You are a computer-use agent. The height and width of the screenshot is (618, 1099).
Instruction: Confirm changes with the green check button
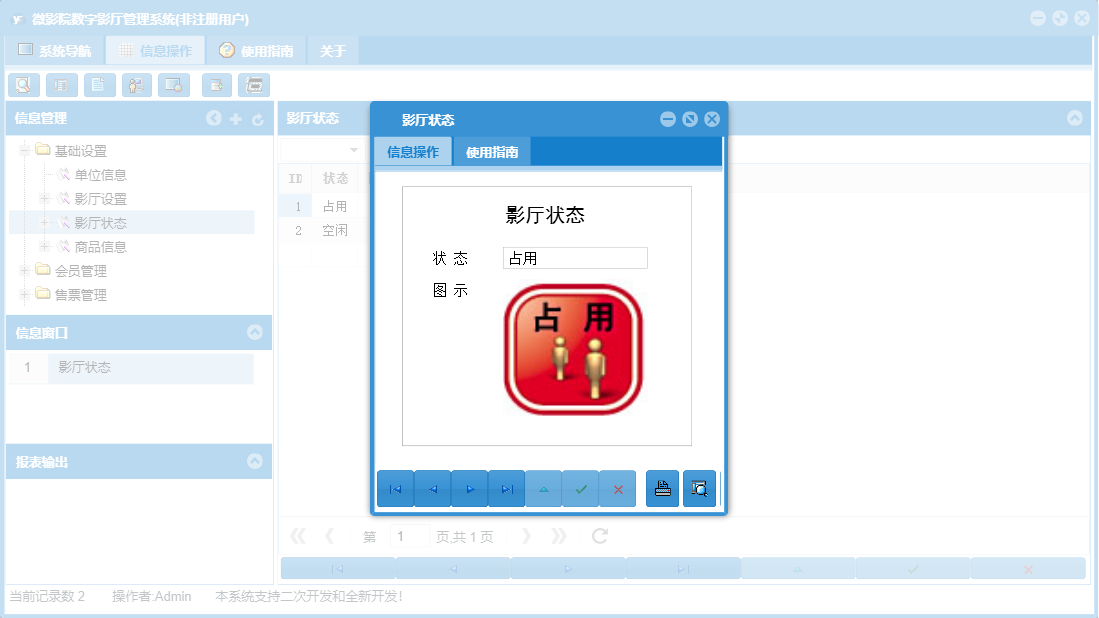[x=580, y=488]
